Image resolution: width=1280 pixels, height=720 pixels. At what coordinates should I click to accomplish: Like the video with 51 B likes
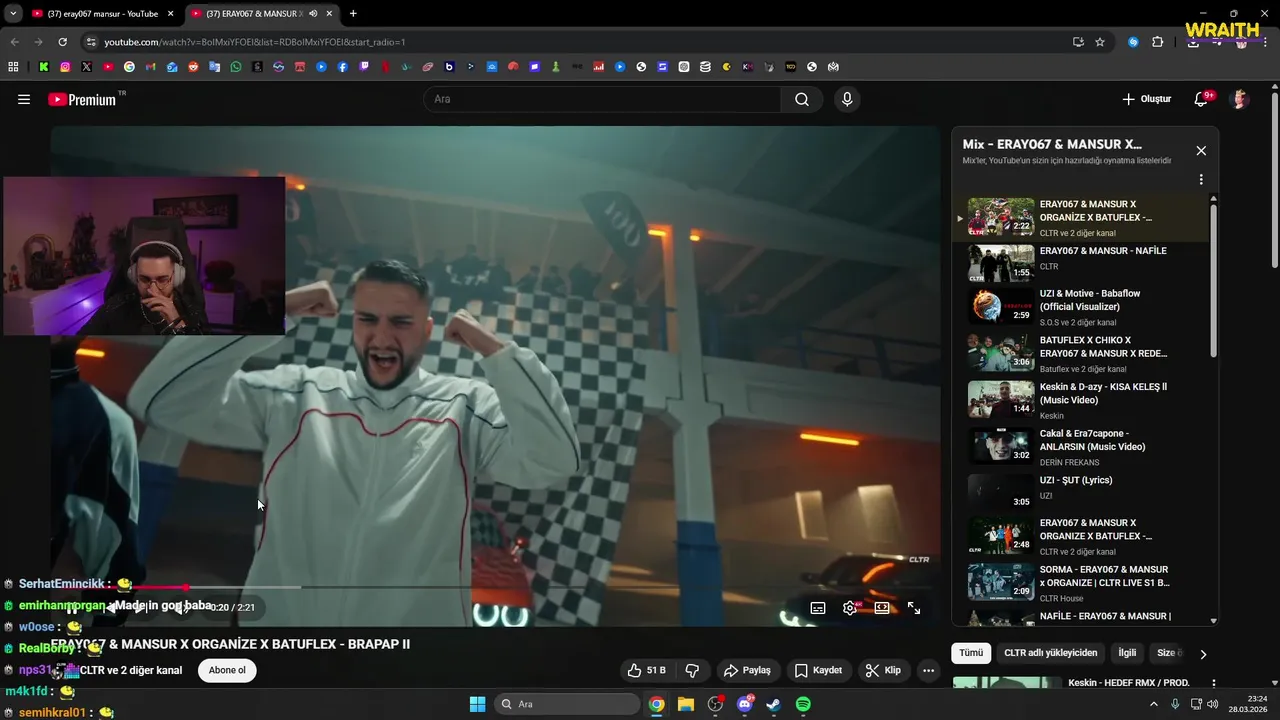tap(647, 670)
